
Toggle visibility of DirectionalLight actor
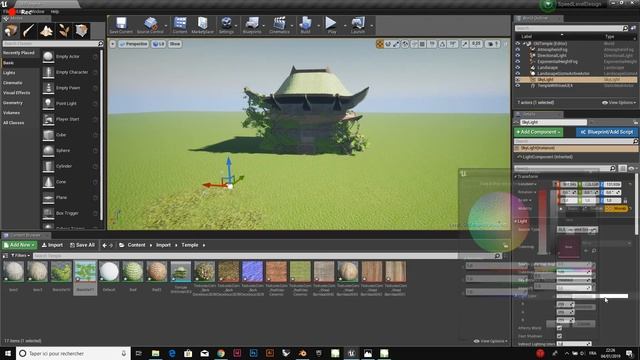coord(518,56)
